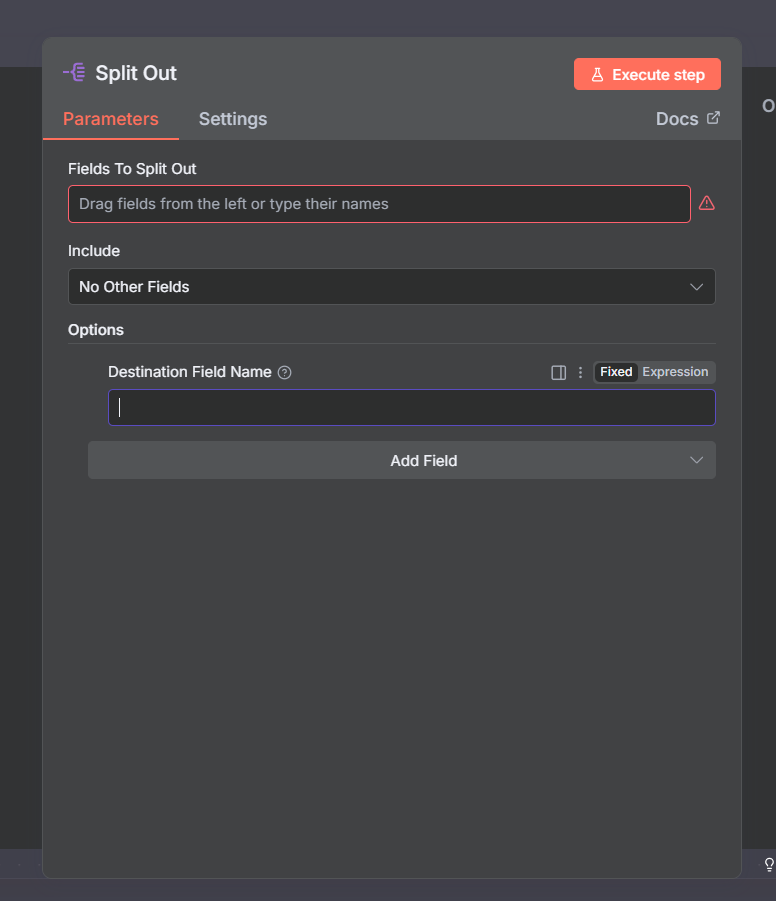Click the Fields To Split Out input

[379, 204]
